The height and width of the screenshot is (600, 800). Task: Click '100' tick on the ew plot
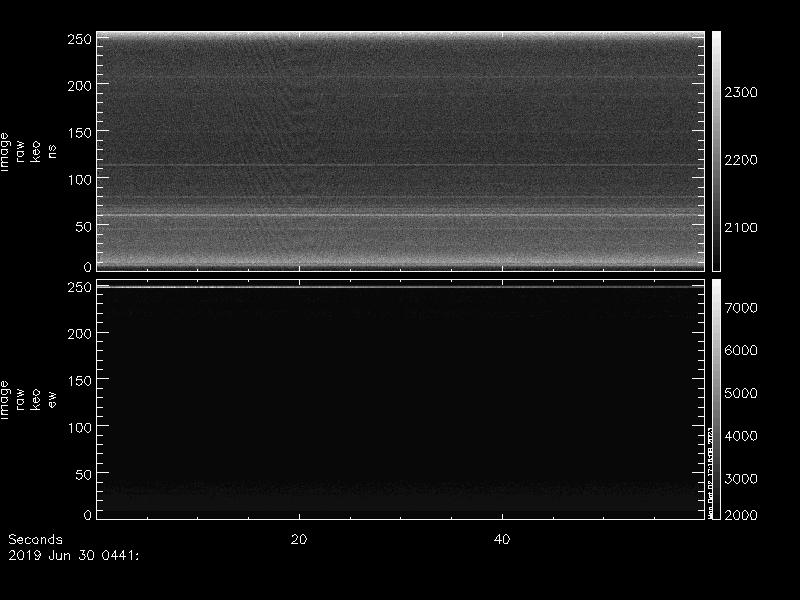(x=79, y=428)
